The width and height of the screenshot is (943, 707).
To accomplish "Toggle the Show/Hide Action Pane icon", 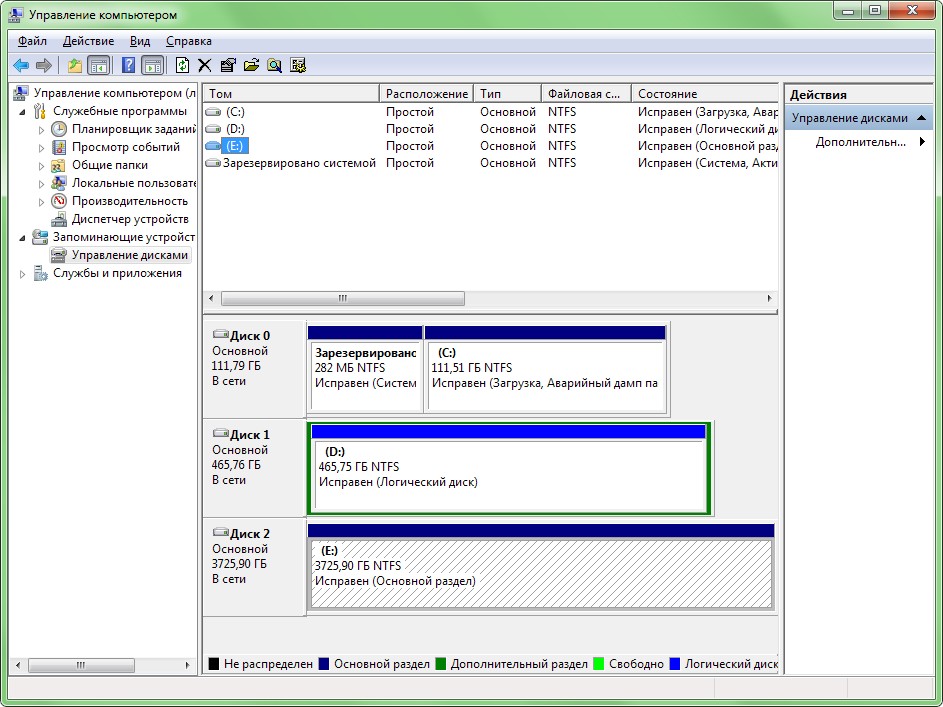I will coord(153,65).
